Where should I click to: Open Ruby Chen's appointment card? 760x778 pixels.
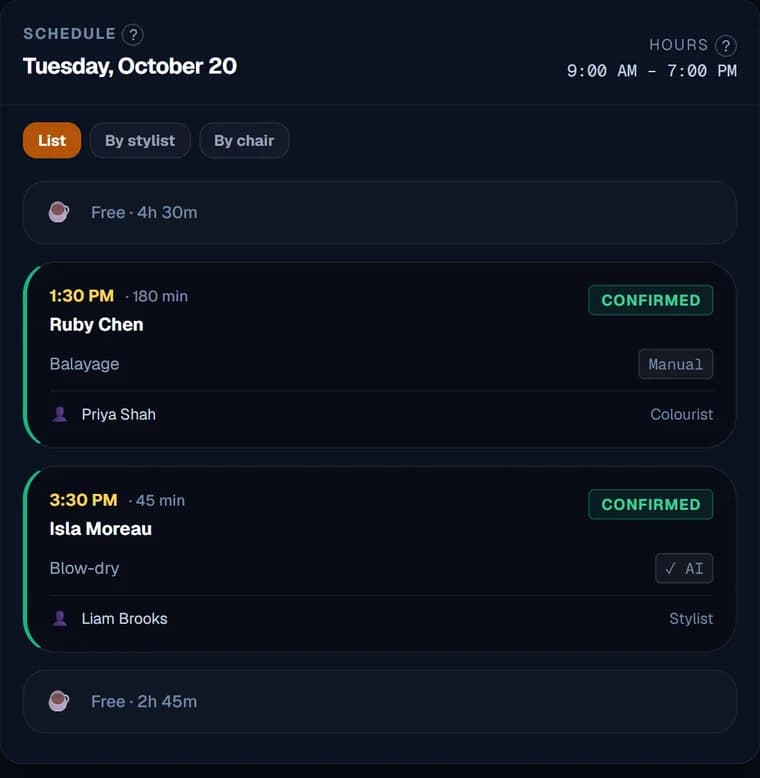[380, 355]
